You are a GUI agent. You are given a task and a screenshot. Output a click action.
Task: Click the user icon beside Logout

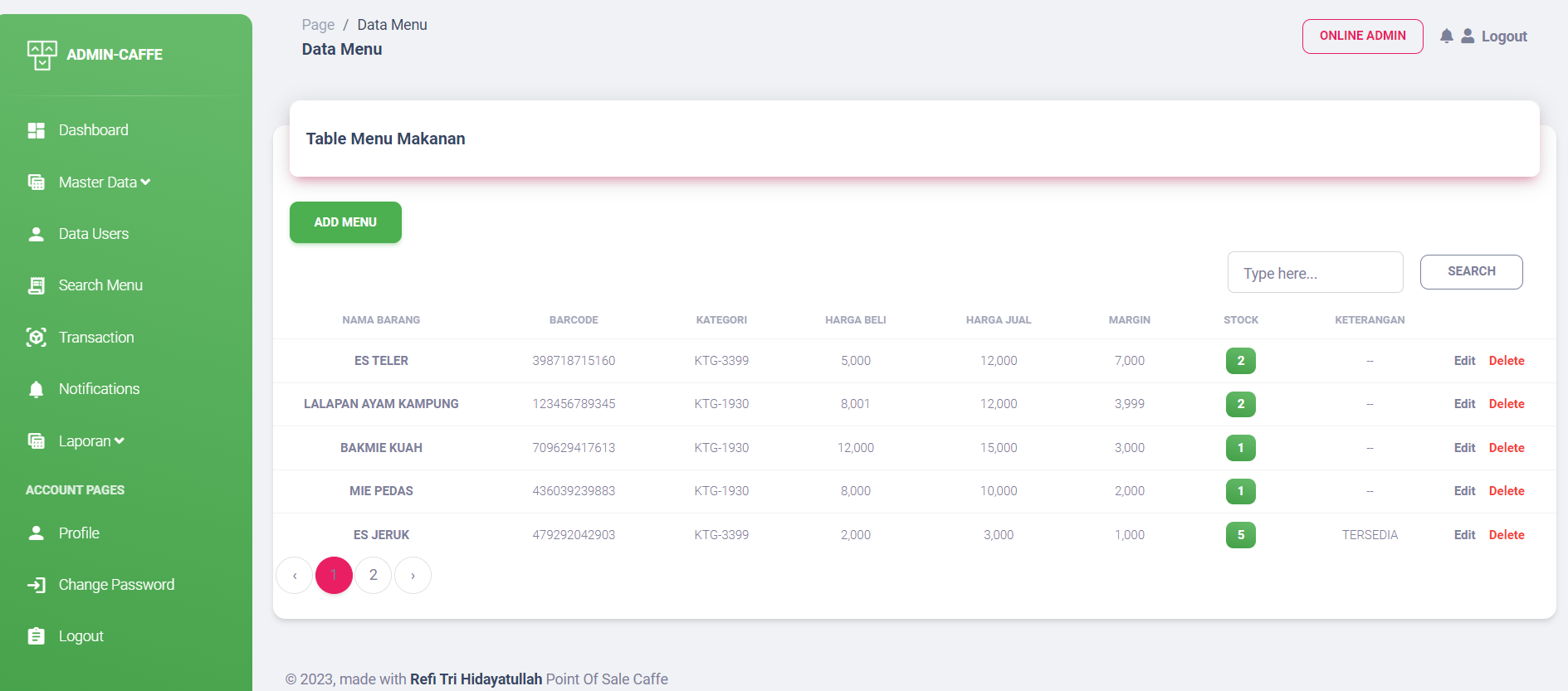(x=1468, y=36)
